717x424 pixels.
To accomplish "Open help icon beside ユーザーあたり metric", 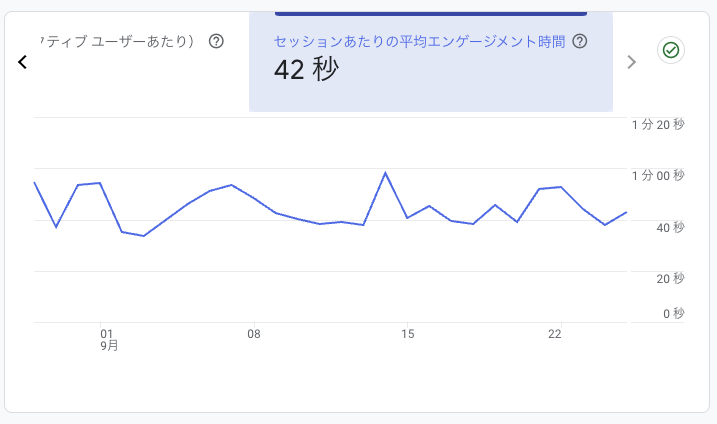I will click(216, 42).
